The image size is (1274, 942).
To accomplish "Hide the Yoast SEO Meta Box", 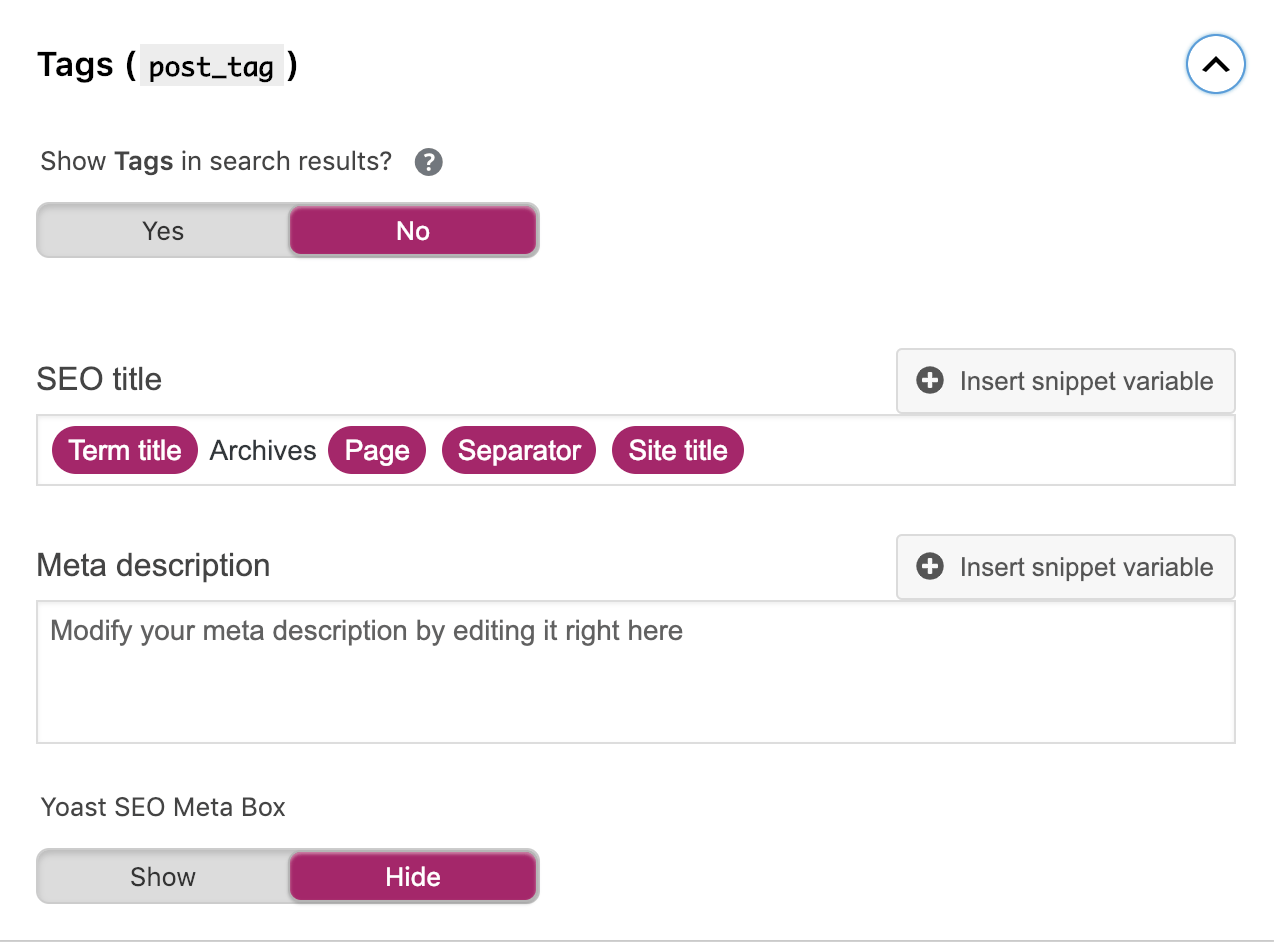I will (413, 877).
